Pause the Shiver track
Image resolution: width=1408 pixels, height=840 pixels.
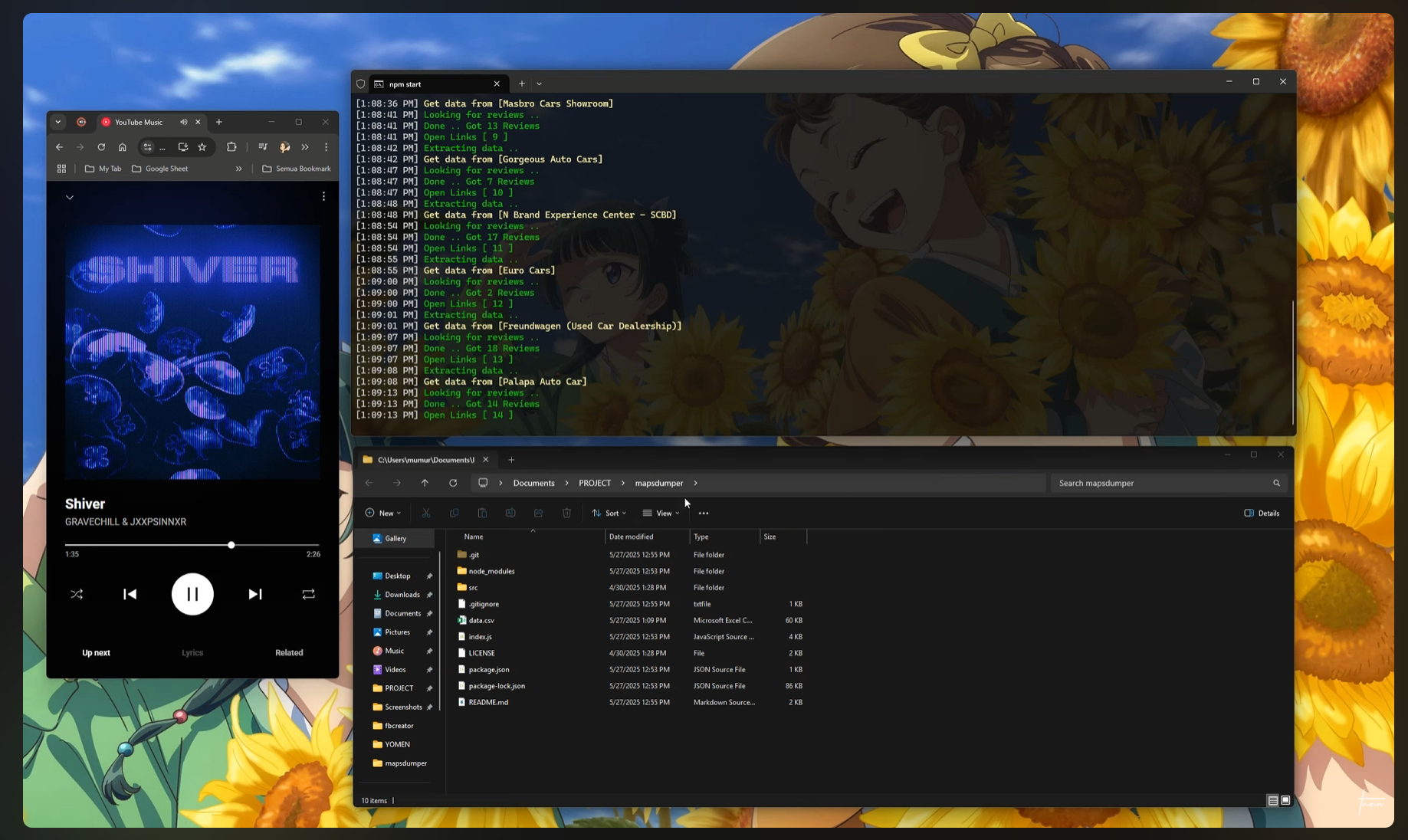tap(192, 594)
